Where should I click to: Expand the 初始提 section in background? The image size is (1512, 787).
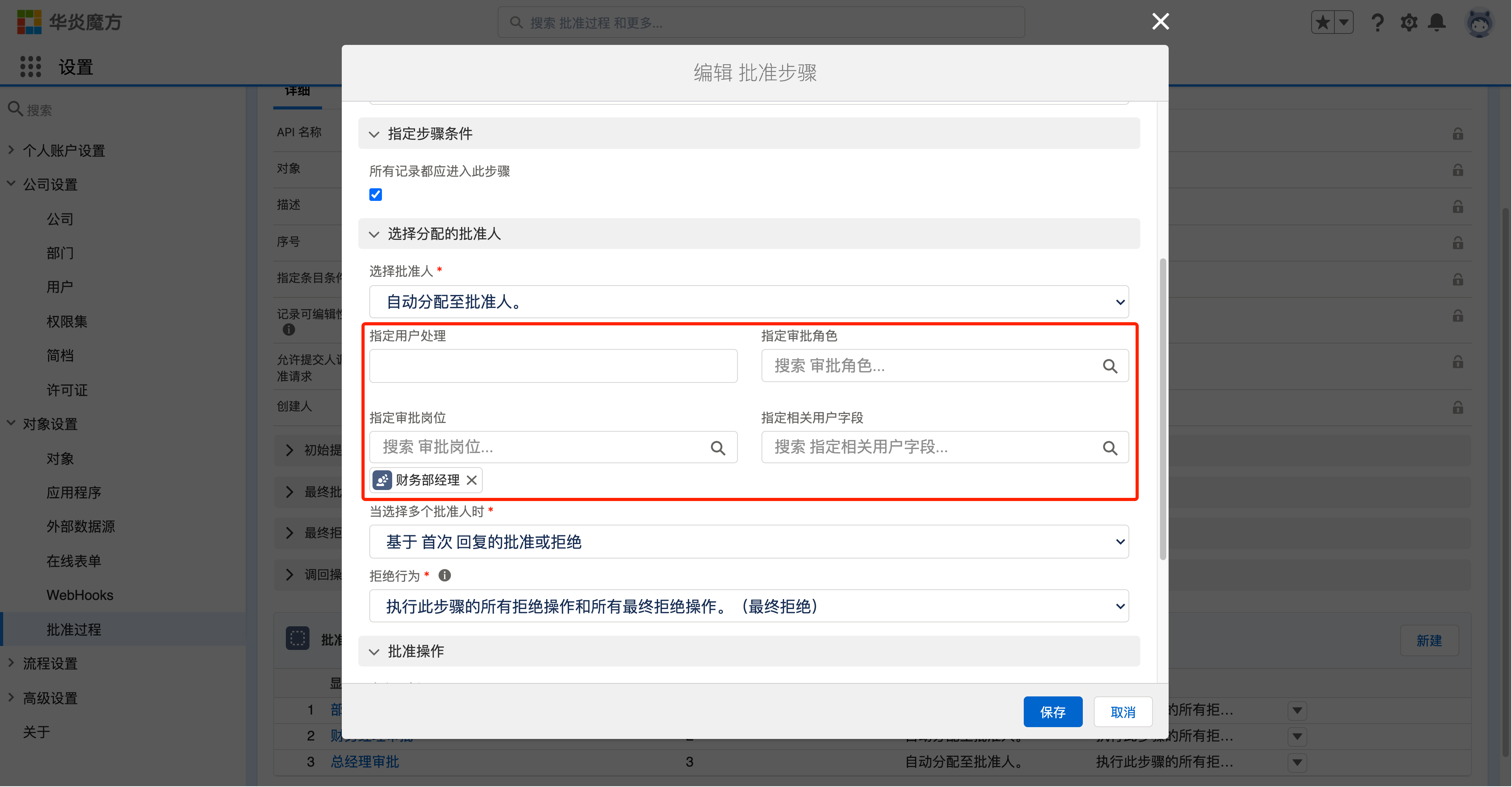click(x=289, y=451)
